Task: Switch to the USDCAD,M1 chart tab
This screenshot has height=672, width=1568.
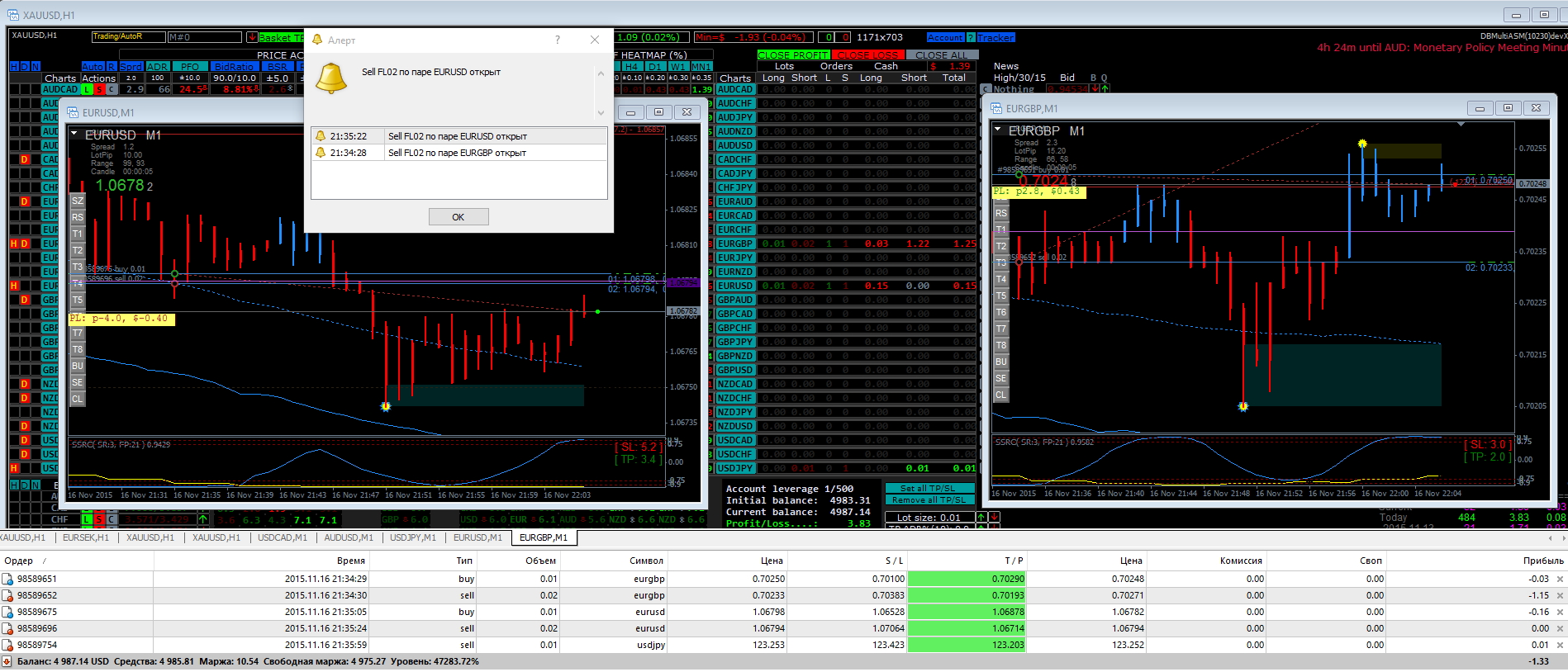Action: pos(283,537)
